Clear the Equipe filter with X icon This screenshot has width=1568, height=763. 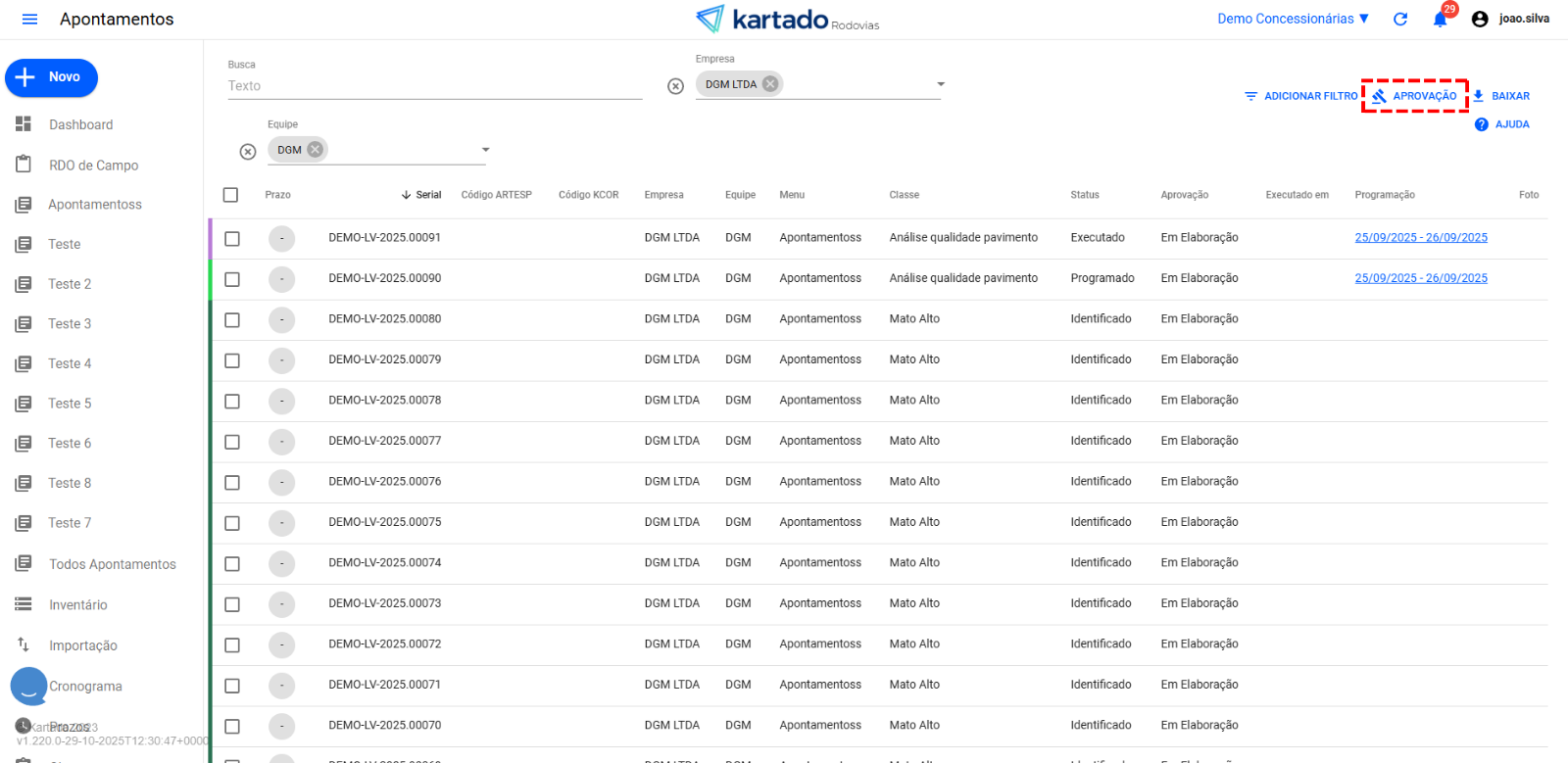pyautogui.click(x=248, y=152)
